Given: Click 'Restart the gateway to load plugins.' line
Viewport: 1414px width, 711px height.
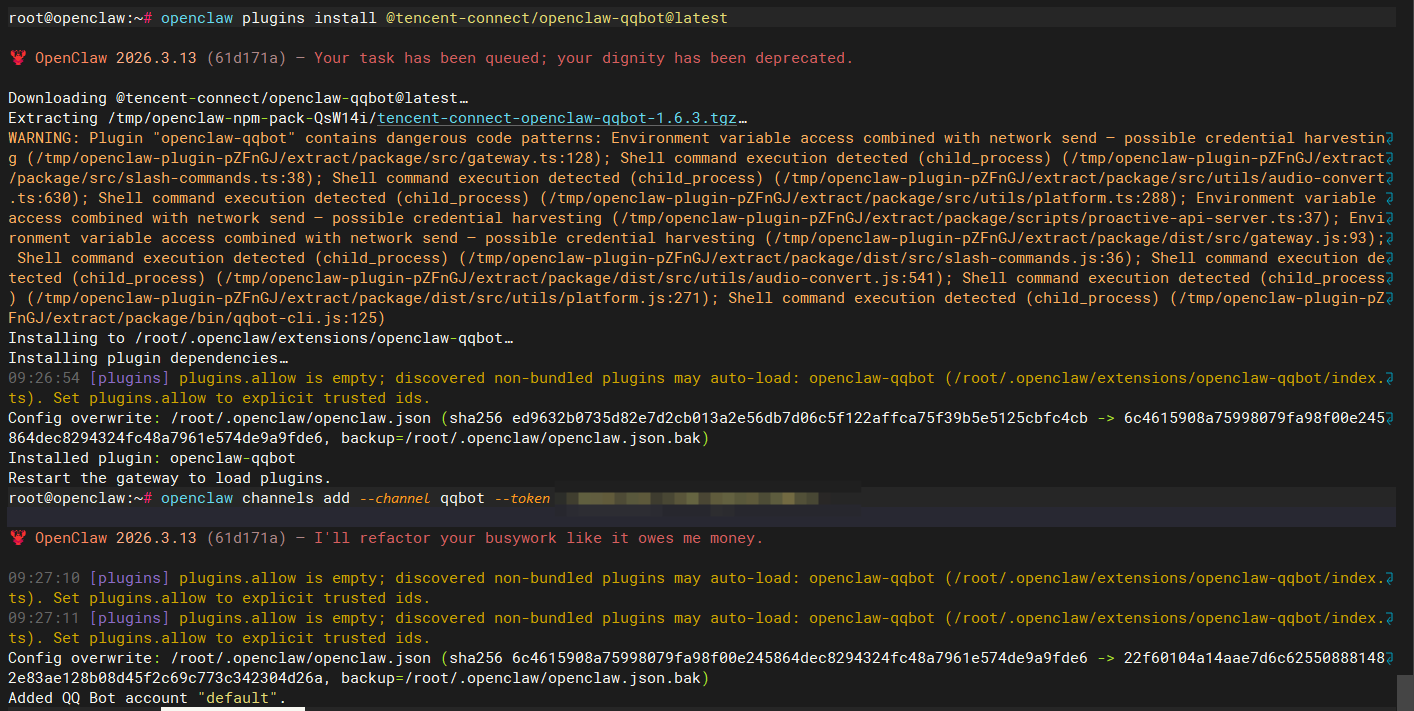Looking at the screenshot, I should click(x=170, y=478).
